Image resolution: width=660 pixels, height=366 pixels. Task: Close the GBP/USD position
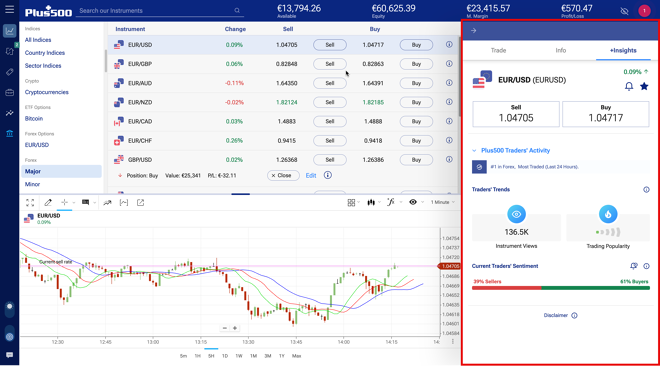(x=283, y=175)
